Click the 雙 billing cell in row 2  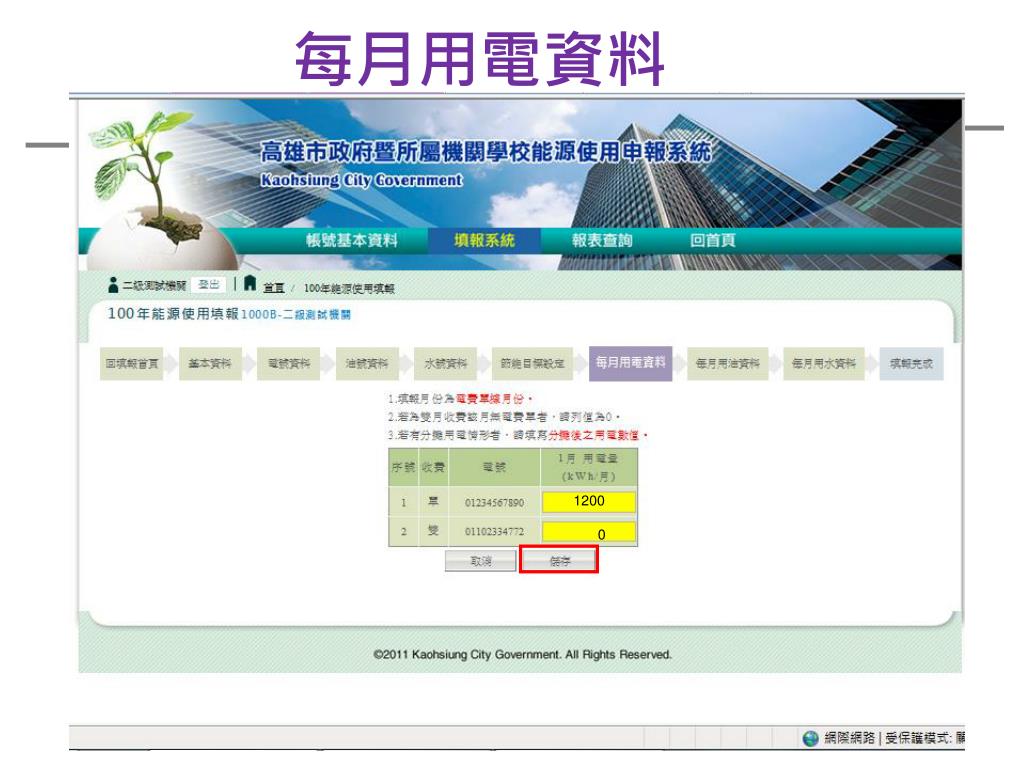(x=433, y=531)
